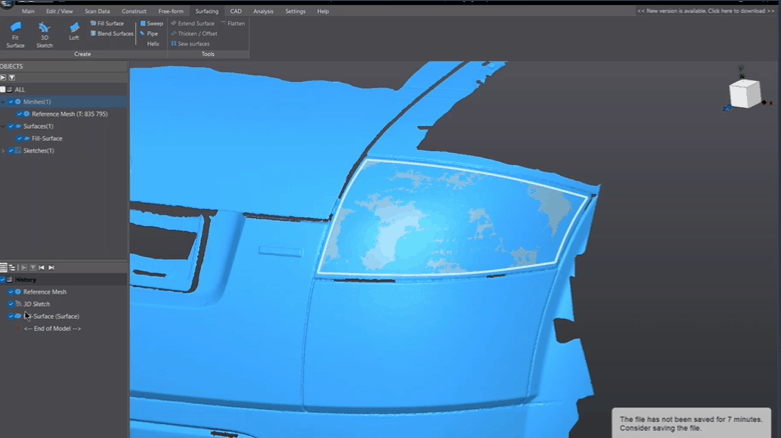This screenshot has height=438, width=781.
Task: Collapse the Meshes(1) tree node
Action: tap(4, 102)
